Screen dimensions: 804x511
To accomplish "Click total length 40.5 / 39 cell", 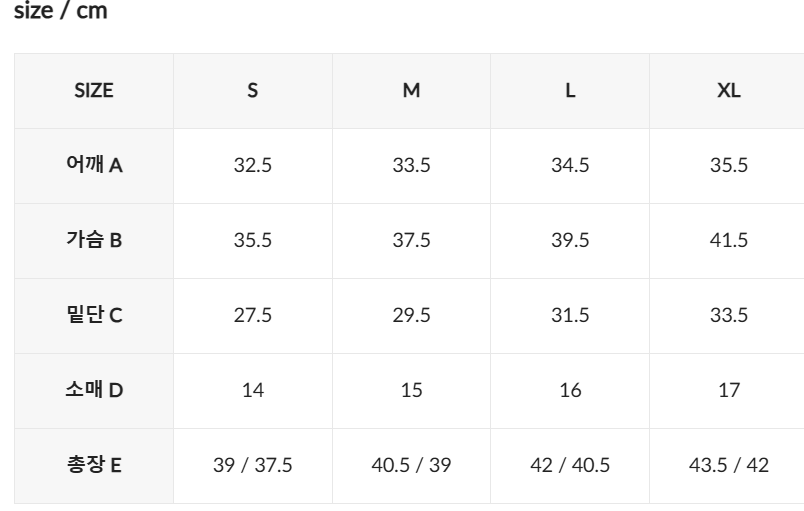I will [411, 465].
